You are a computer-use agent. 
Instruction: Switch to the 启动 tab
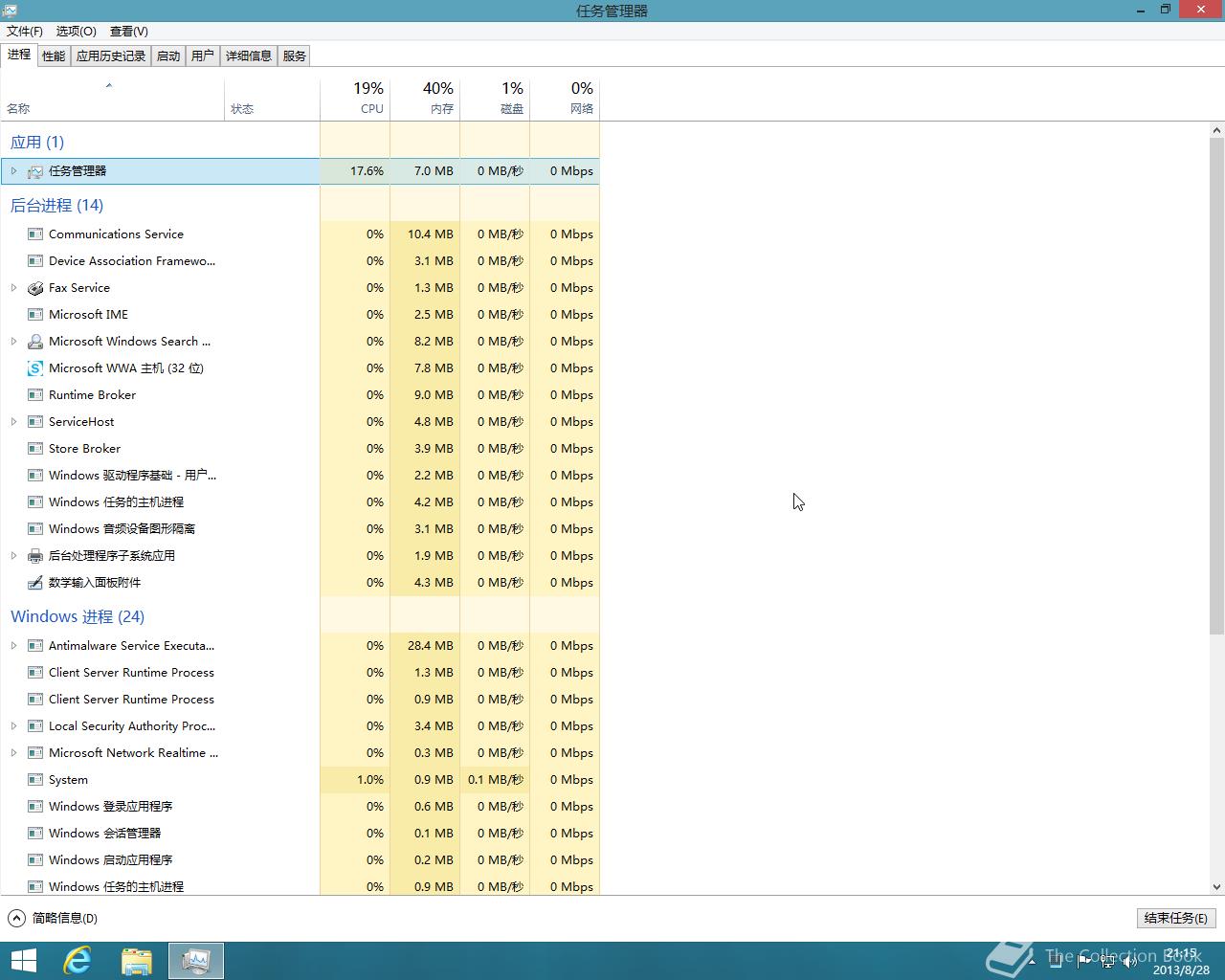[x=168, y=56]
